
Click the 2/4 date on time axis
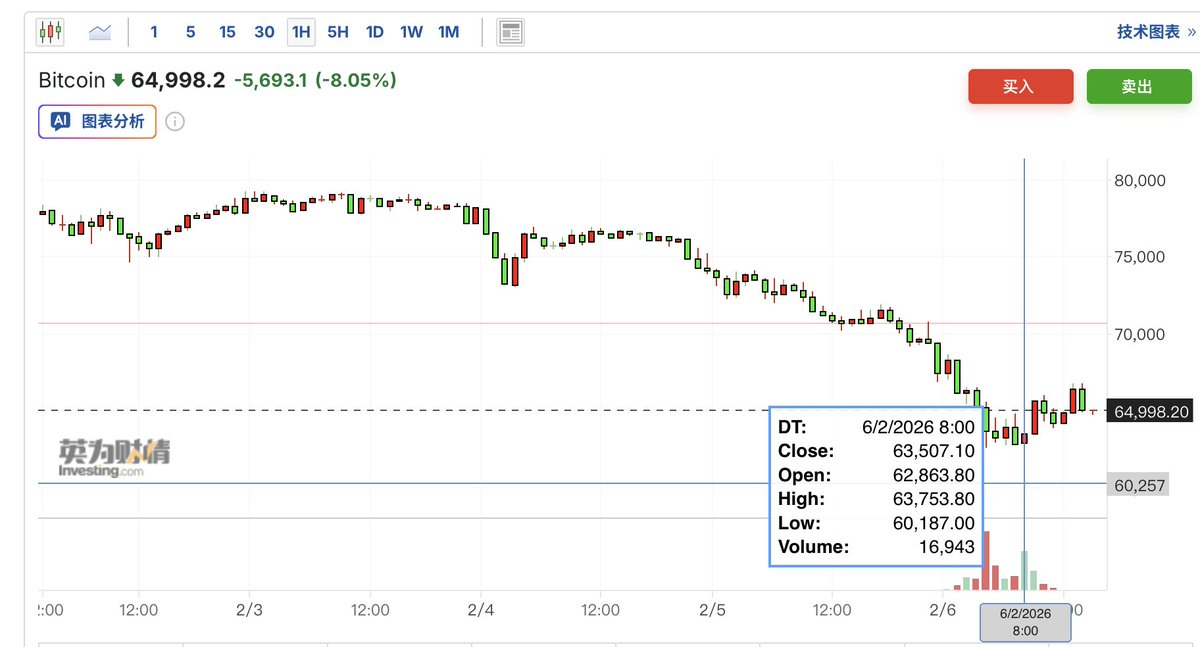point(481,609)
